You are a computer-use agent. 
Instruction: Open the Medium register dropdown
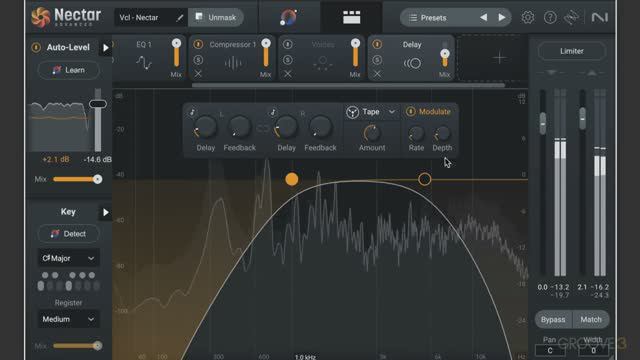[x=68, y=319]
